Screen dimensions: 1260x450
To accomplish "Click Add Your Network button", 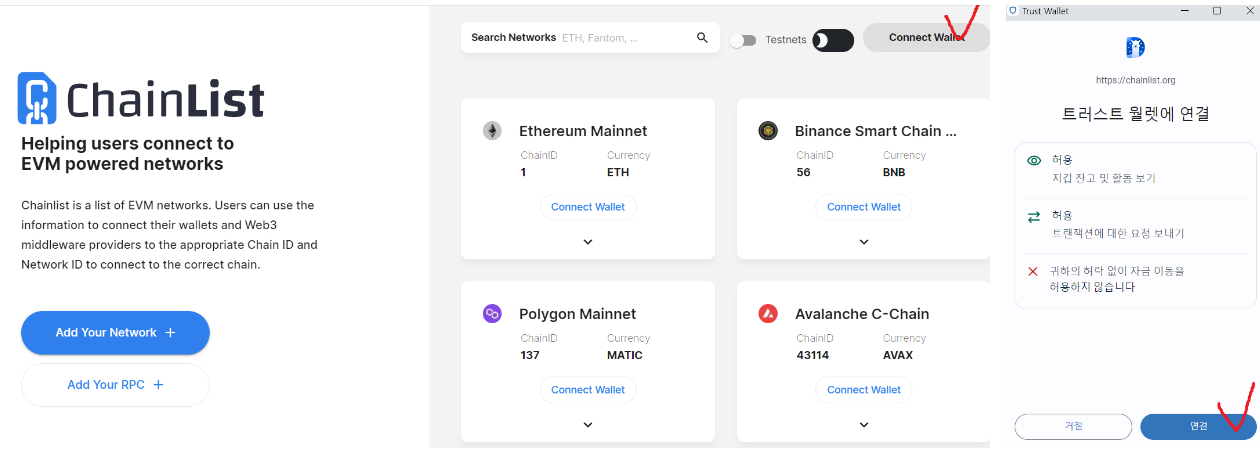I will point(115,333).
